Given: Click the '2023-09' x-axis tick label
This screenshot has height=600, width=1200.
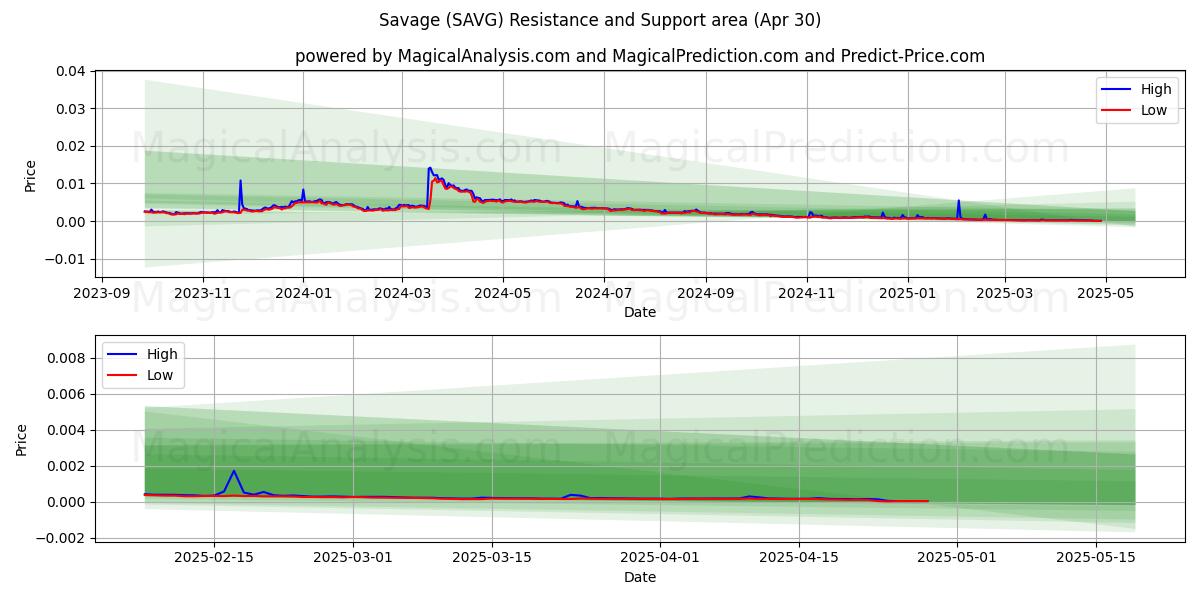Looking at the screenshot, I should point(101,294).
